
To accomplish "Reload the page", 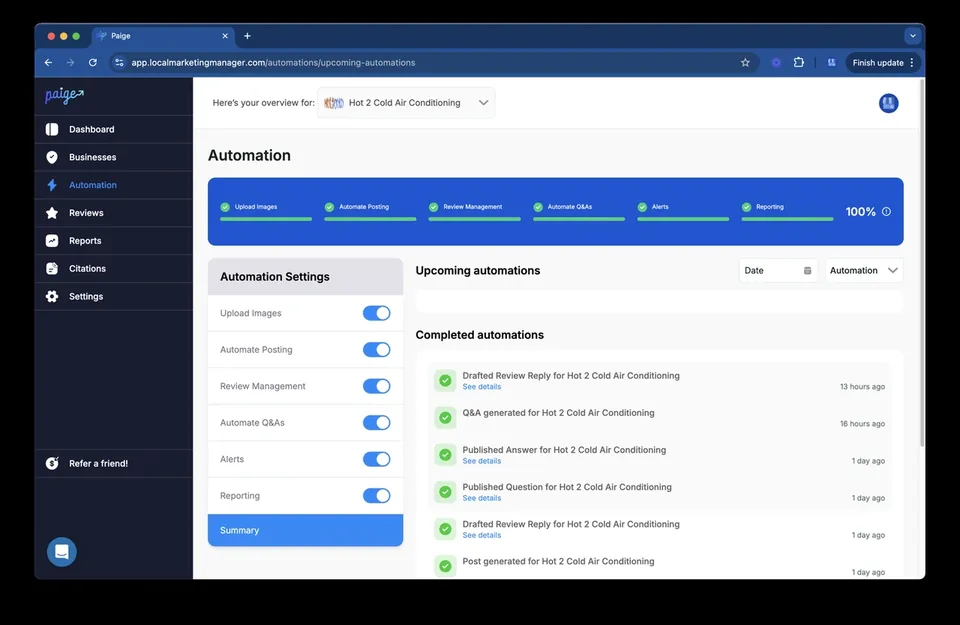I will 92,62.
